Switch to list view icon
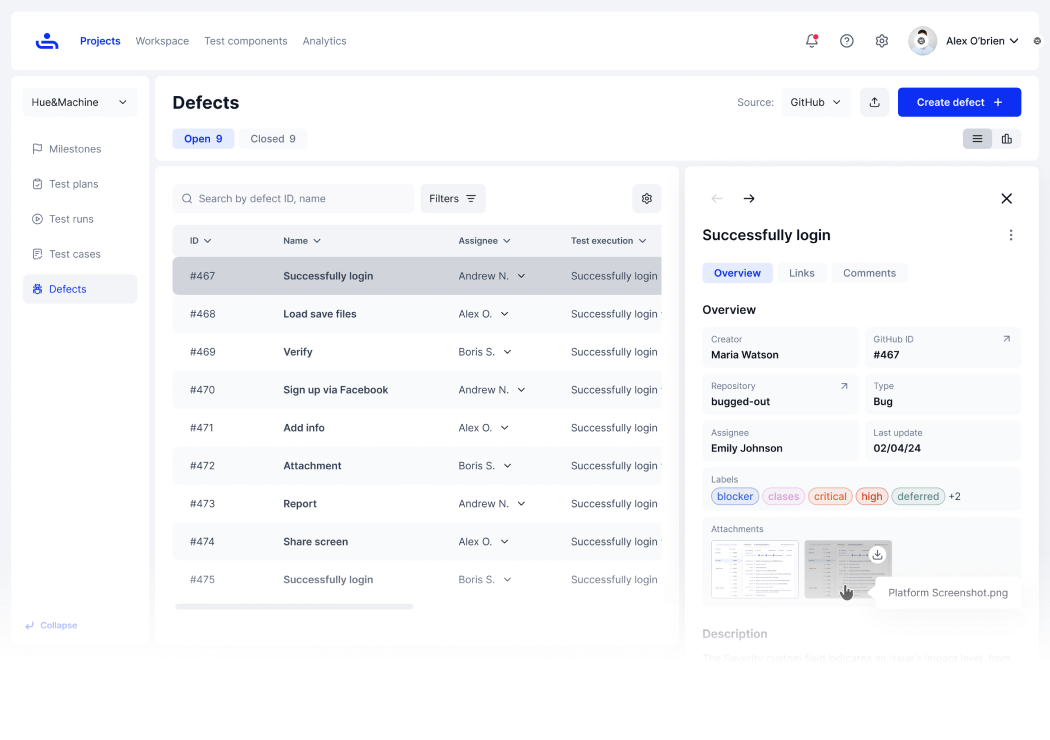 978,139
